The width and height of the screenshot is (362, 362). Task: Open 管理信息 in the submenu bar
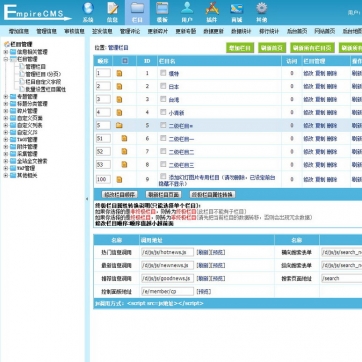click(x=47, y=31)
